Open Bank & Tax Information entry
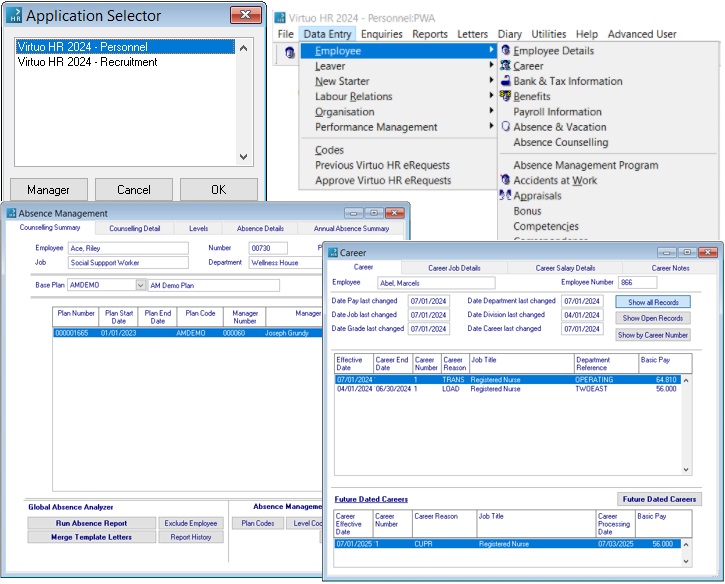The image size is (725, 584). coord(567,81)
